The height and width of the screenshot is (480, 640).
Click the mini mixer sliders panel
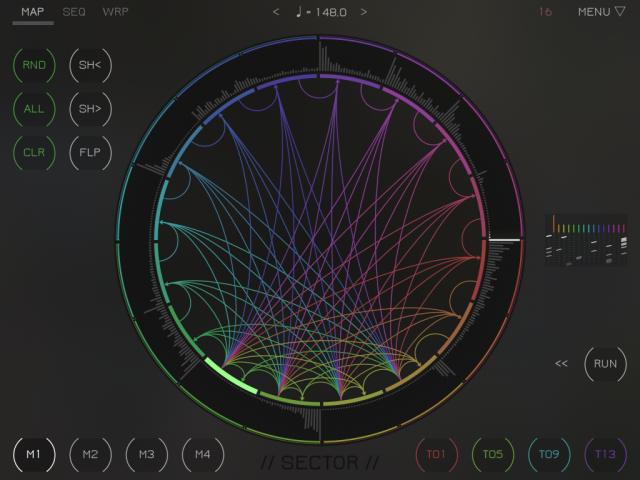pyautogui.click(x=587, y=241)
